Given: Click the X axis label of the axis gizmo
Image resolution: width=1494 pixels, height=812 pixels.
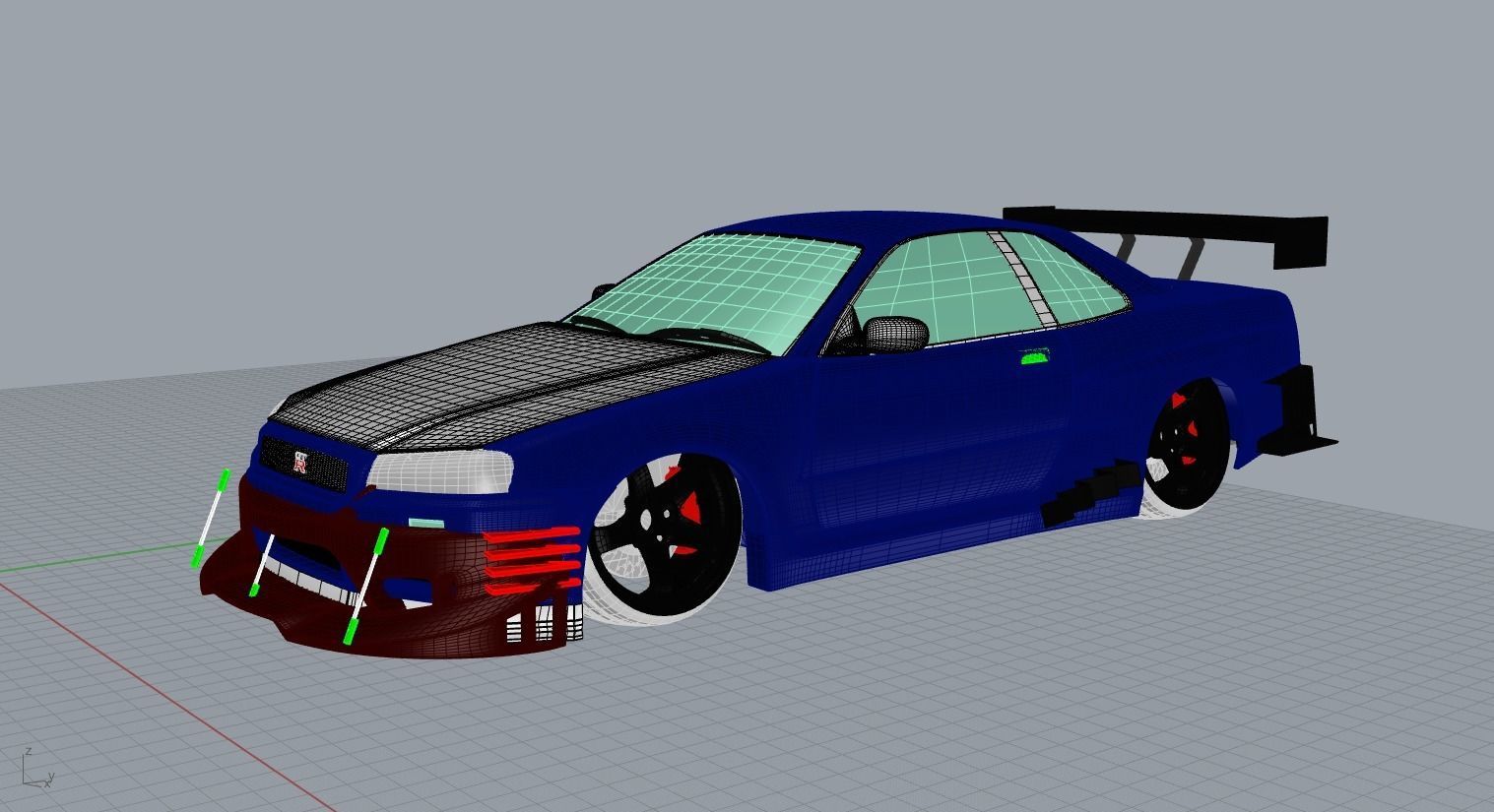Looking at the screenshot, I should click(46, 784).
